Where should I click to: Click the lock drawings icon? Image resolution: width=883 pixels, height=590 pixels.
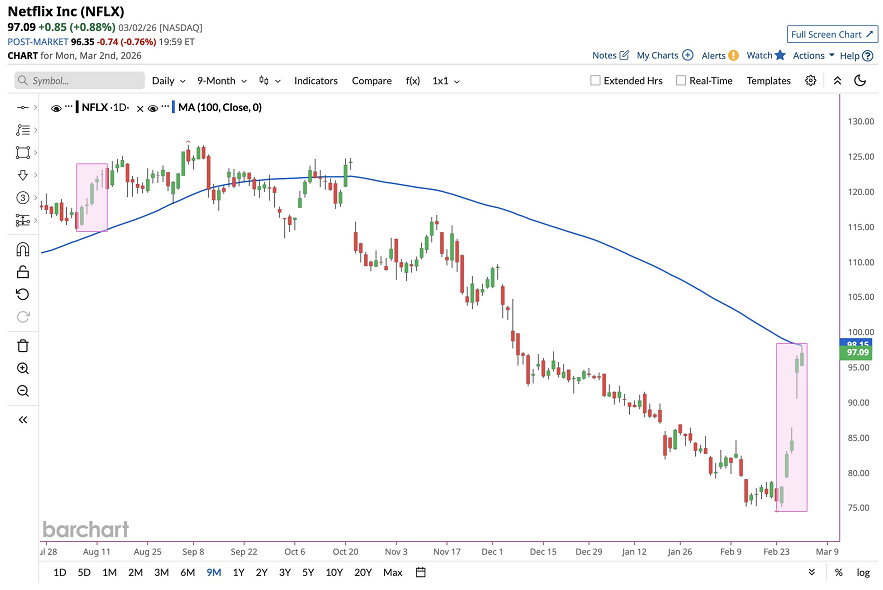coord(23,272)
